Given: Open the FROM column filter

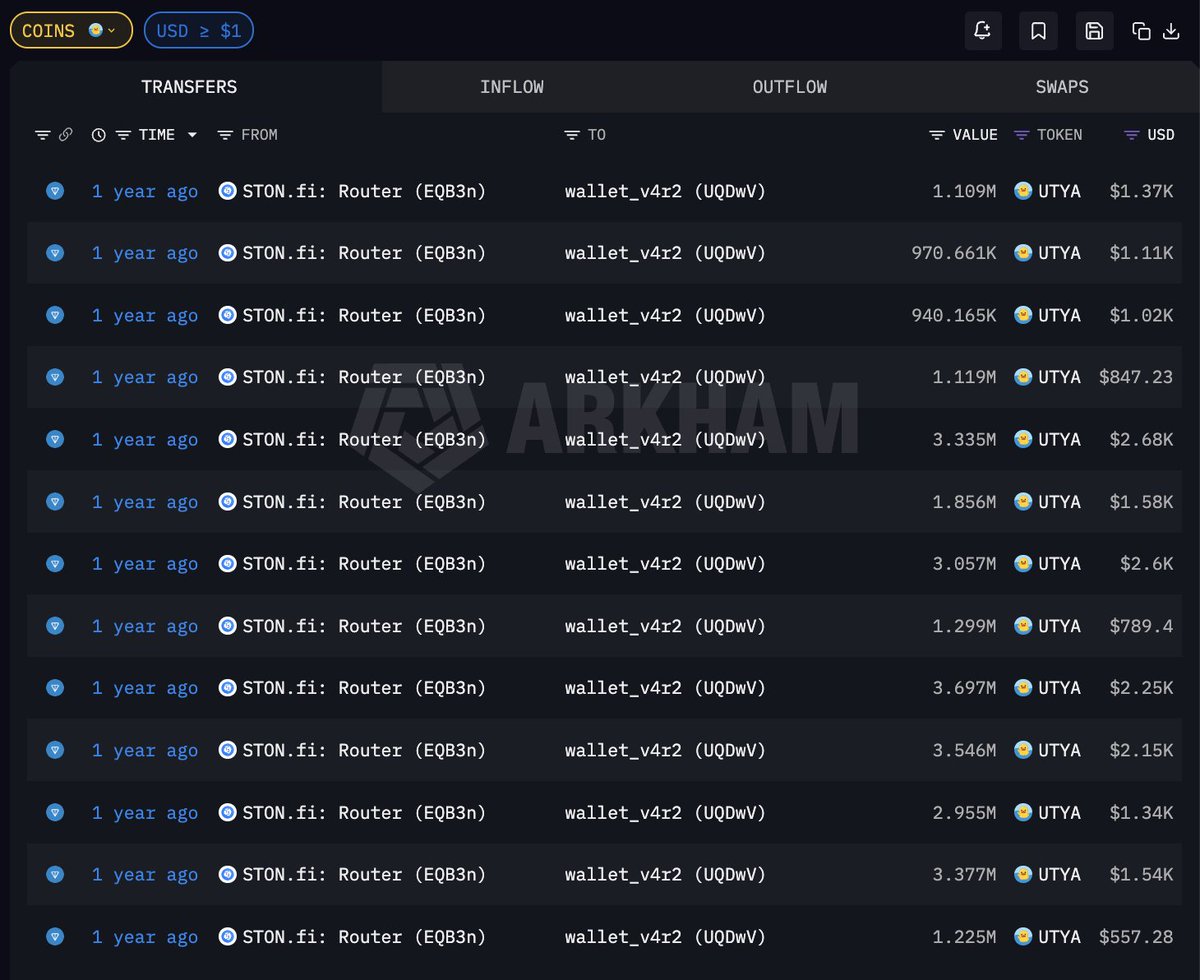Looking at the screenshot, I should point(225,135).
